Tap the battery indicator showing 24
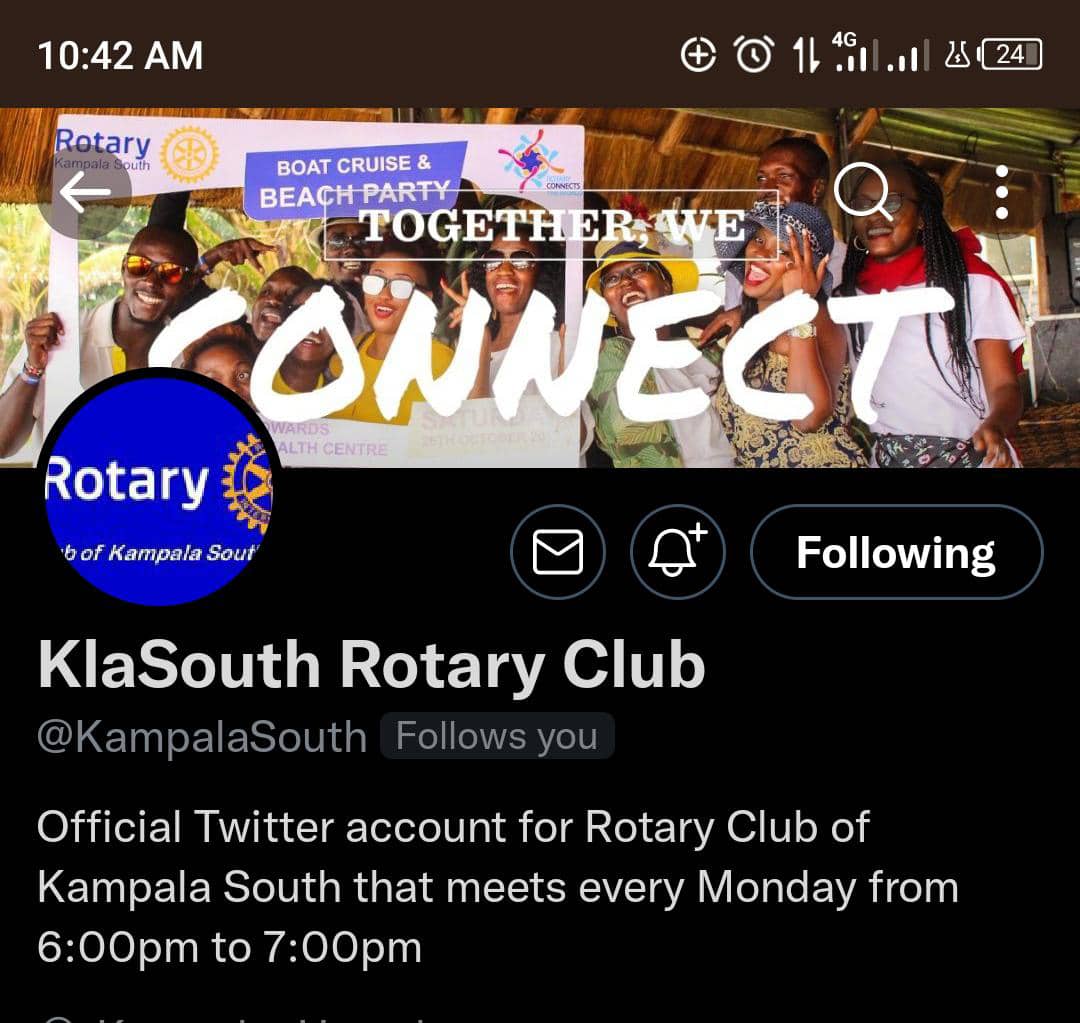Screen dimensions: 1080x1023 1010,54
